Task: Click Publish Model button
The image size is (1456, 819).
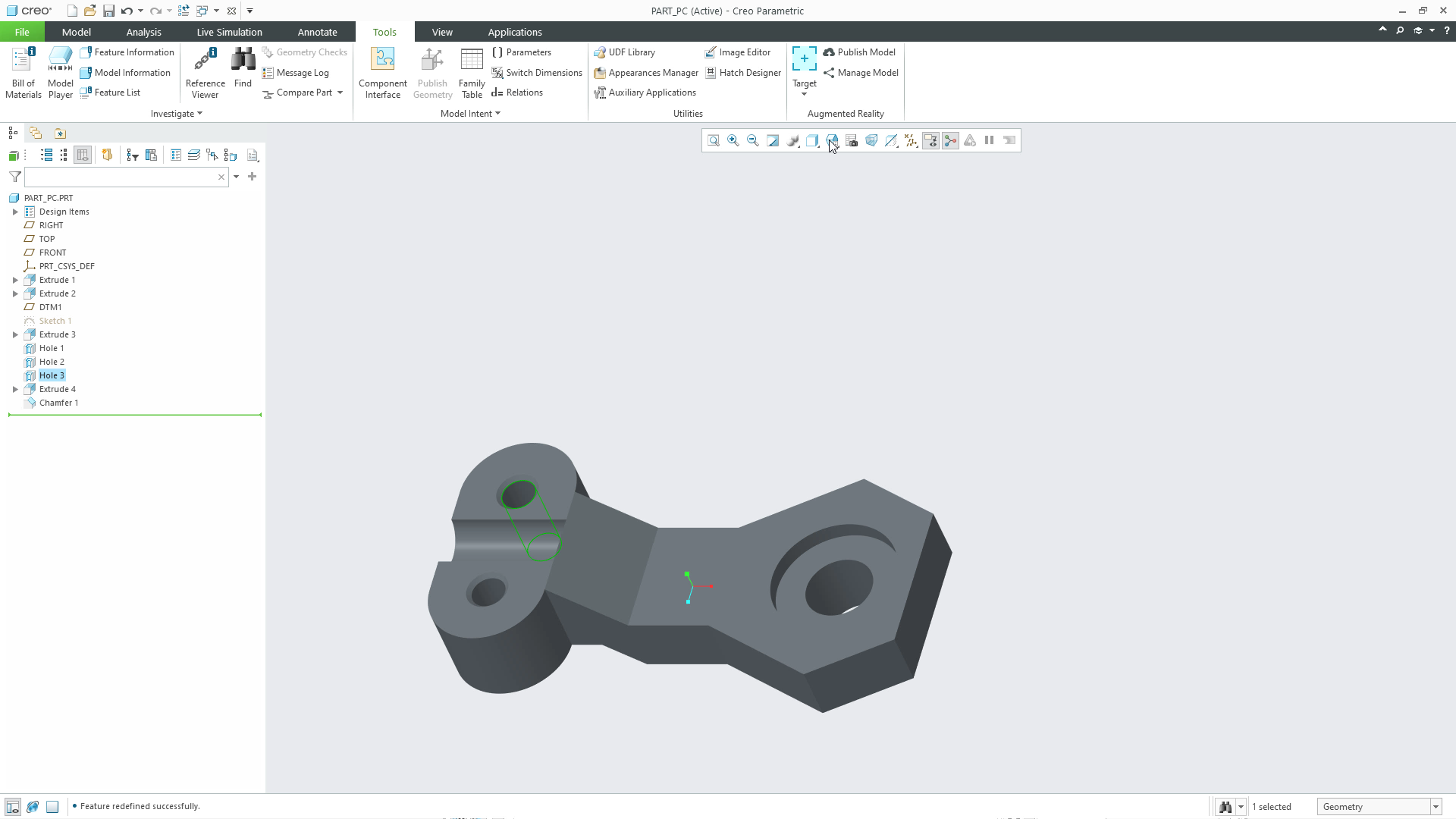Action: pyautogui.click(x=859, y=52)
